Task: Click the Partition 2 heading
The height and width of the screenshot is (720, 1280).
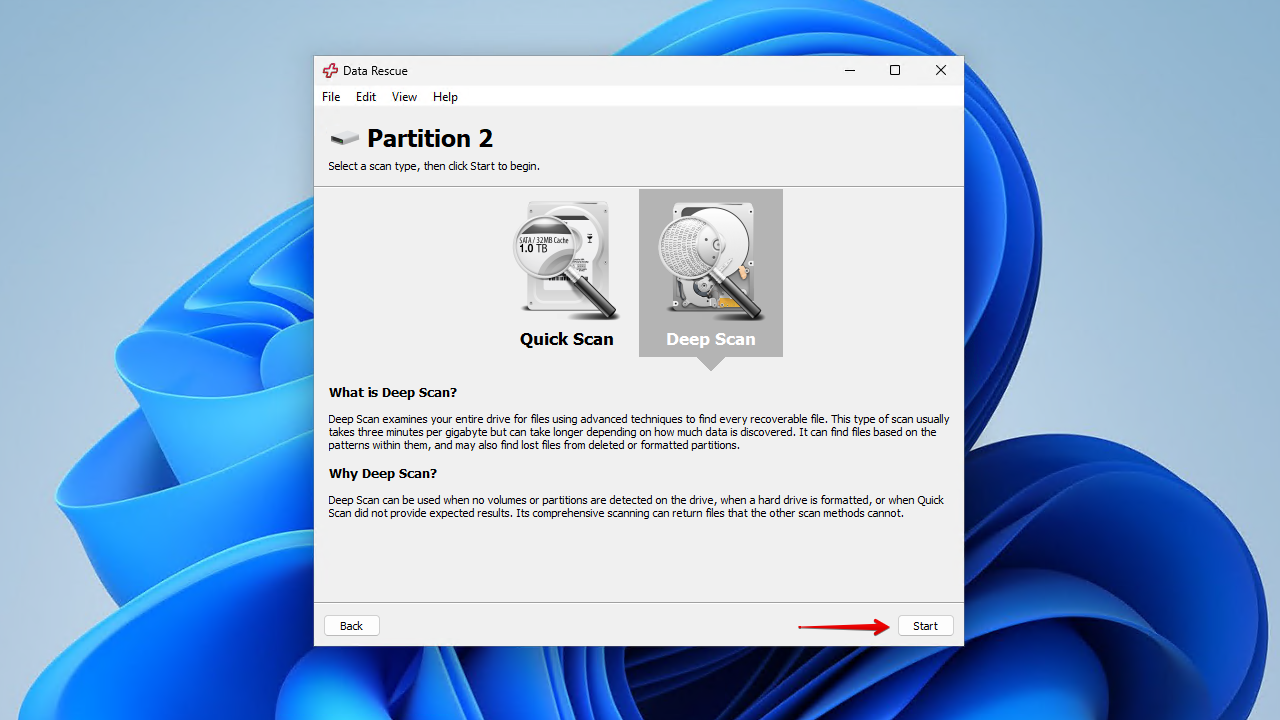Action: 430,138
